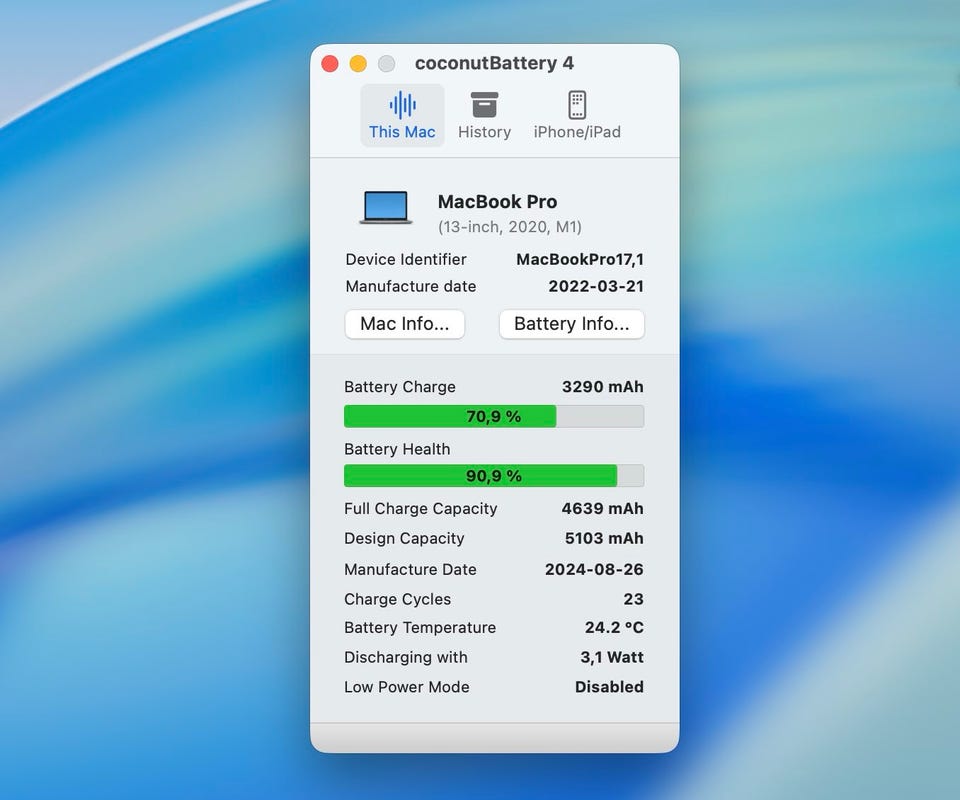
Task: Select the MacBookPro17,1 identifier value
Action: (x=580, y=260)
